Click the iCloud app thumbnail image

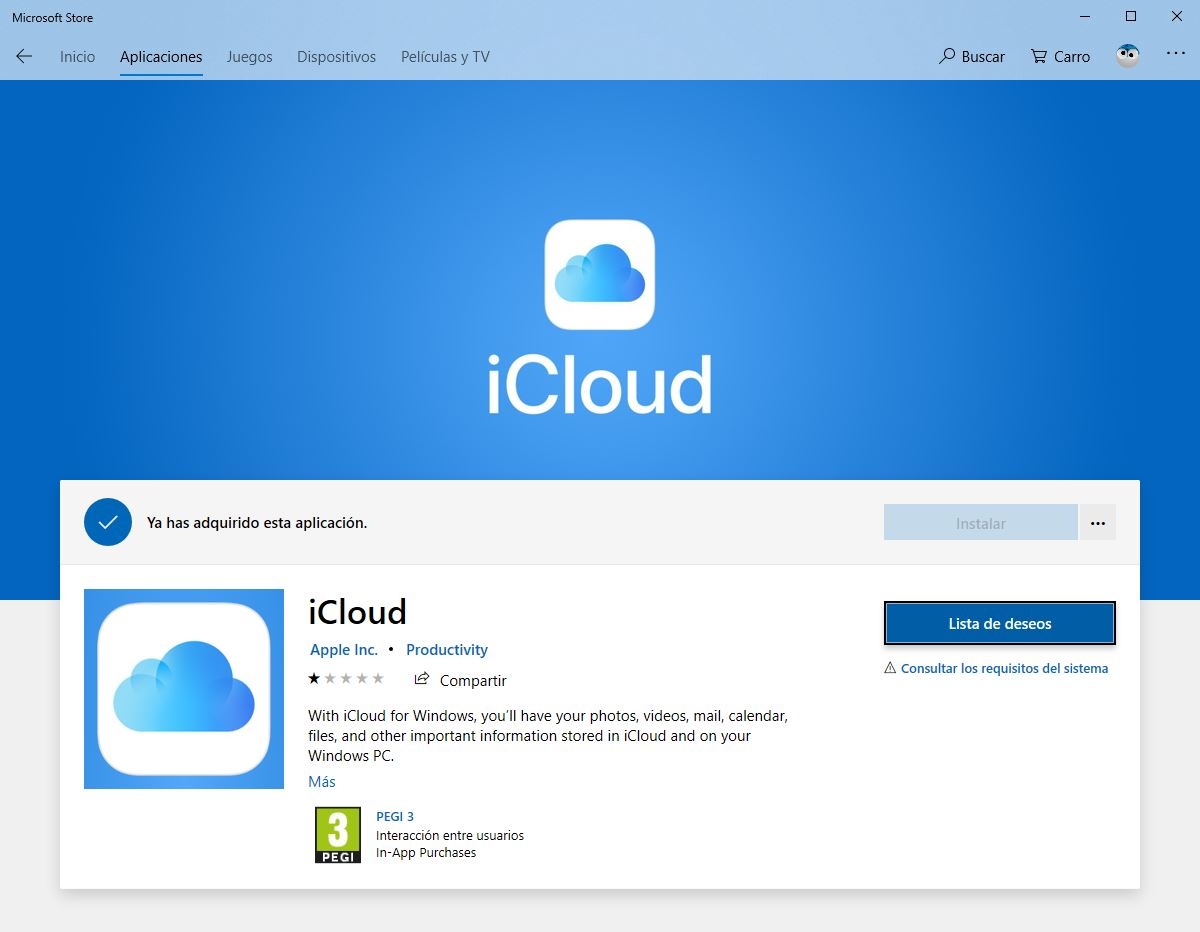coord(184,689)
